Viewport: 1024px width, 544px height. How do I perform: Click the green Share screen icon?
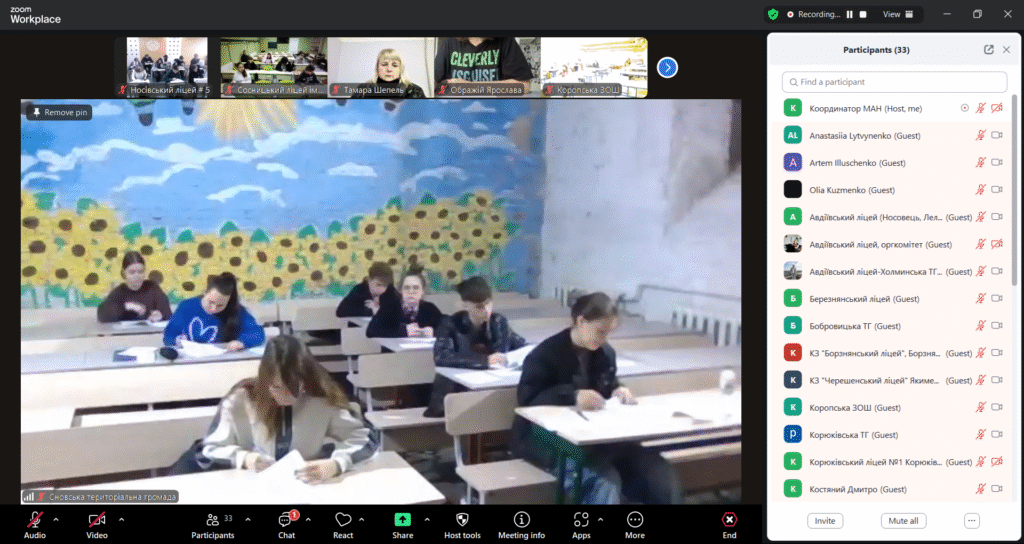[x=402, y=520]
